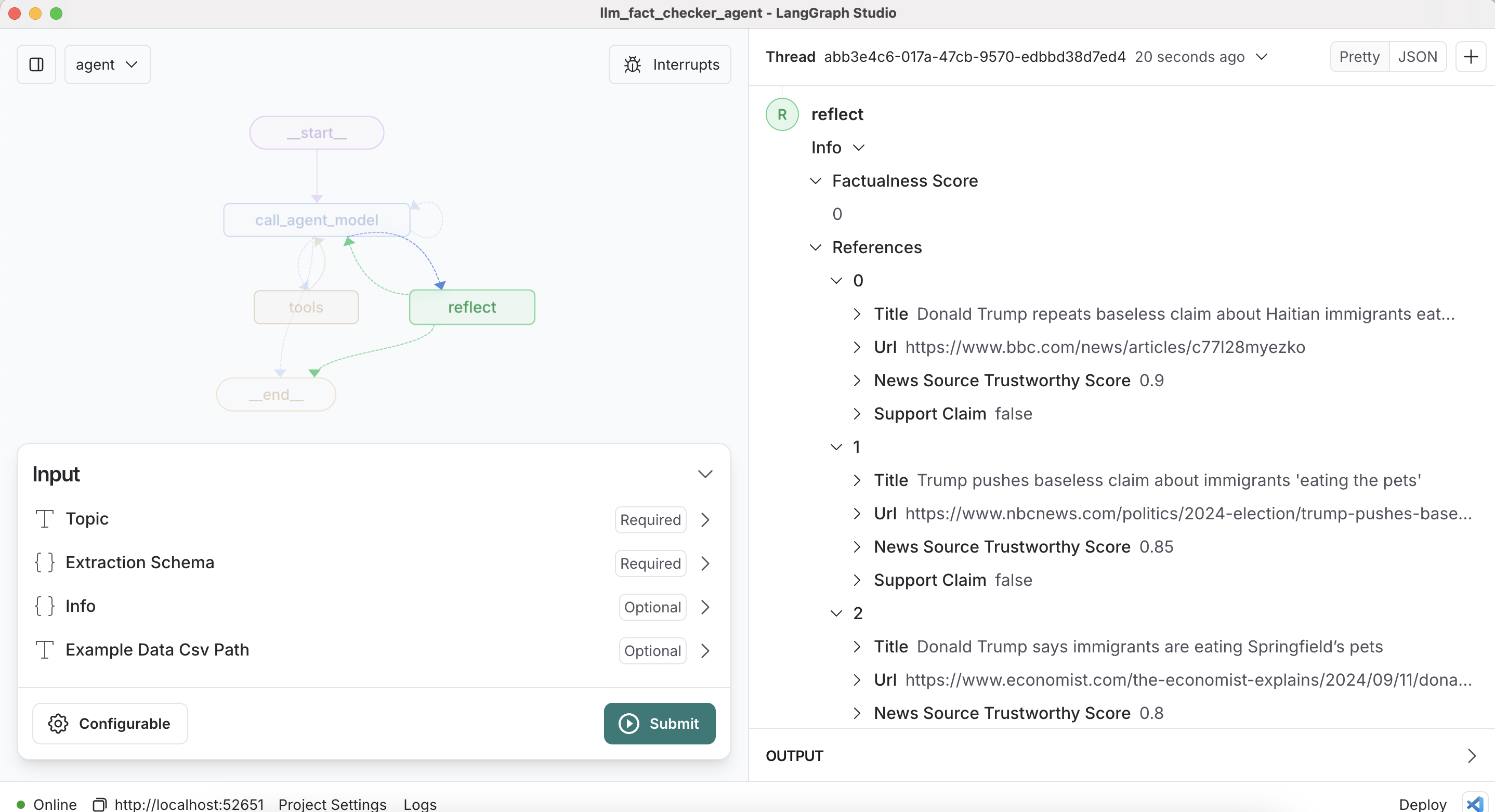Viewport: 1495px width, 812px height.
Task: Collapse the Factualness Score section
Action: 816,181
